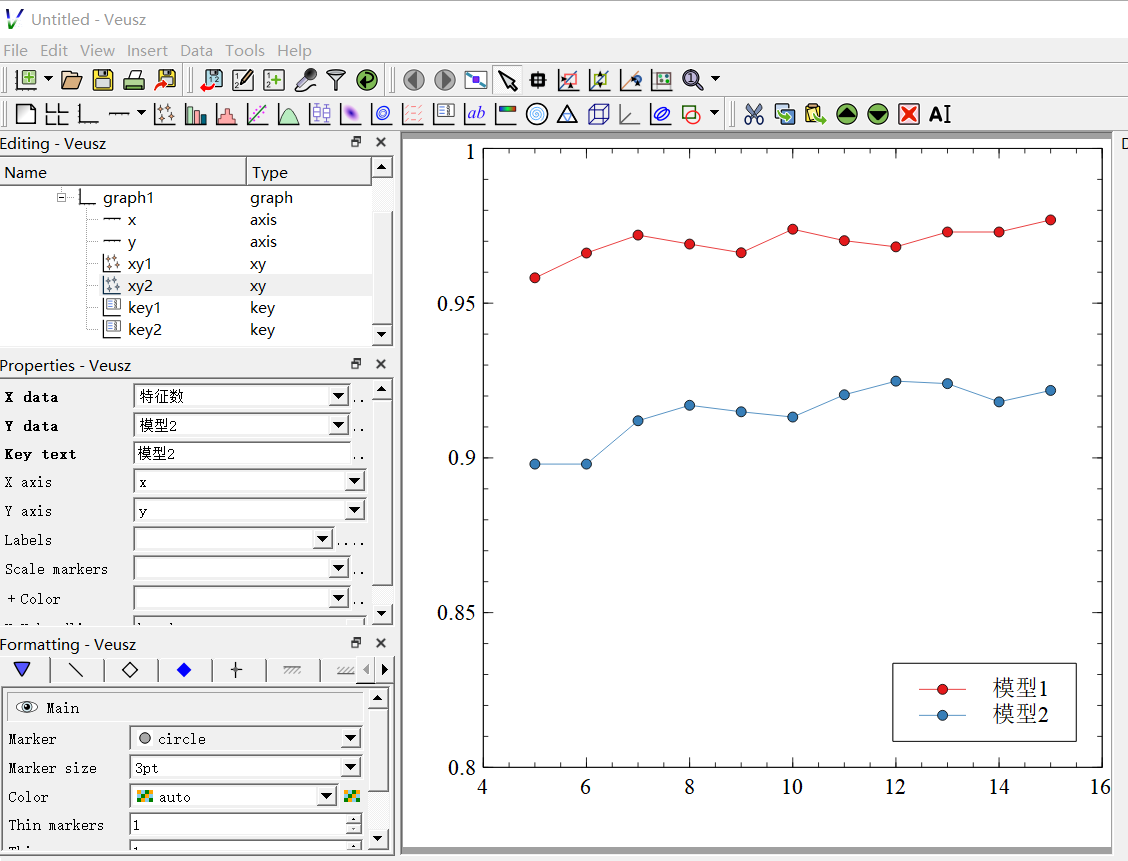Open the Insert menu
This screenshot has height=861, width=1128.
point(147,50)
